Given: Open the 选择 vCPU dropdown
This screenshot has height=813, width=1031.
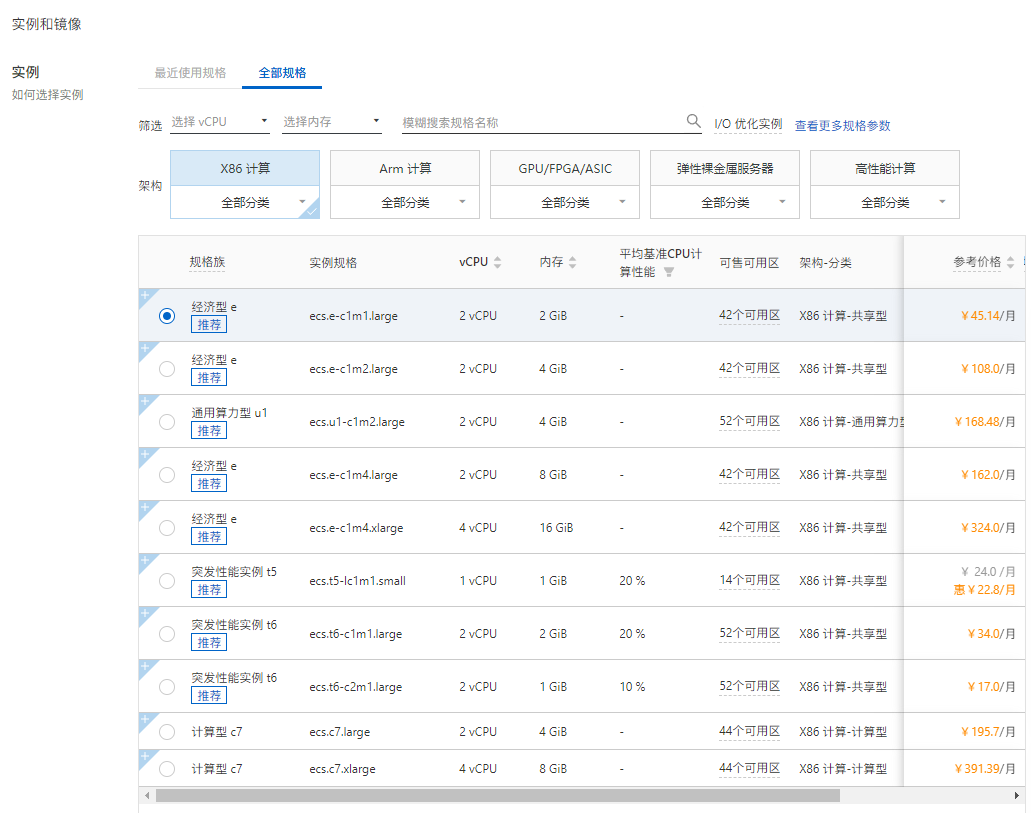Looking at the screenshot, I should point(220,122).
